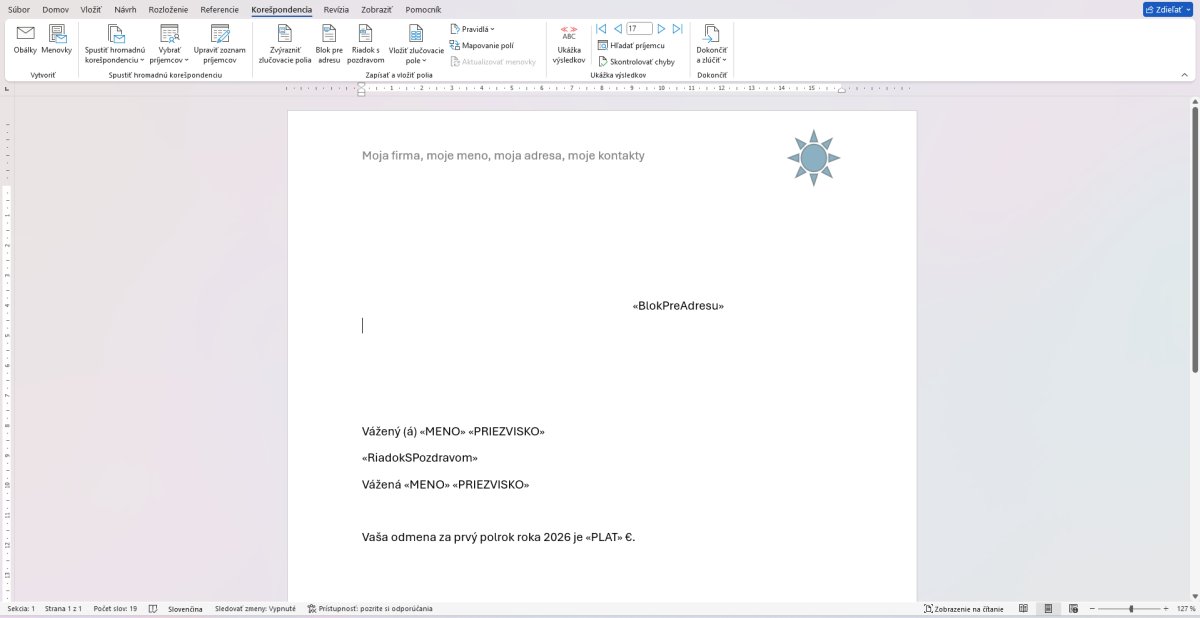This screenshot has height=618, width=1200.
Task: Switch to the Návrh tab
Action: click(125, 9)
